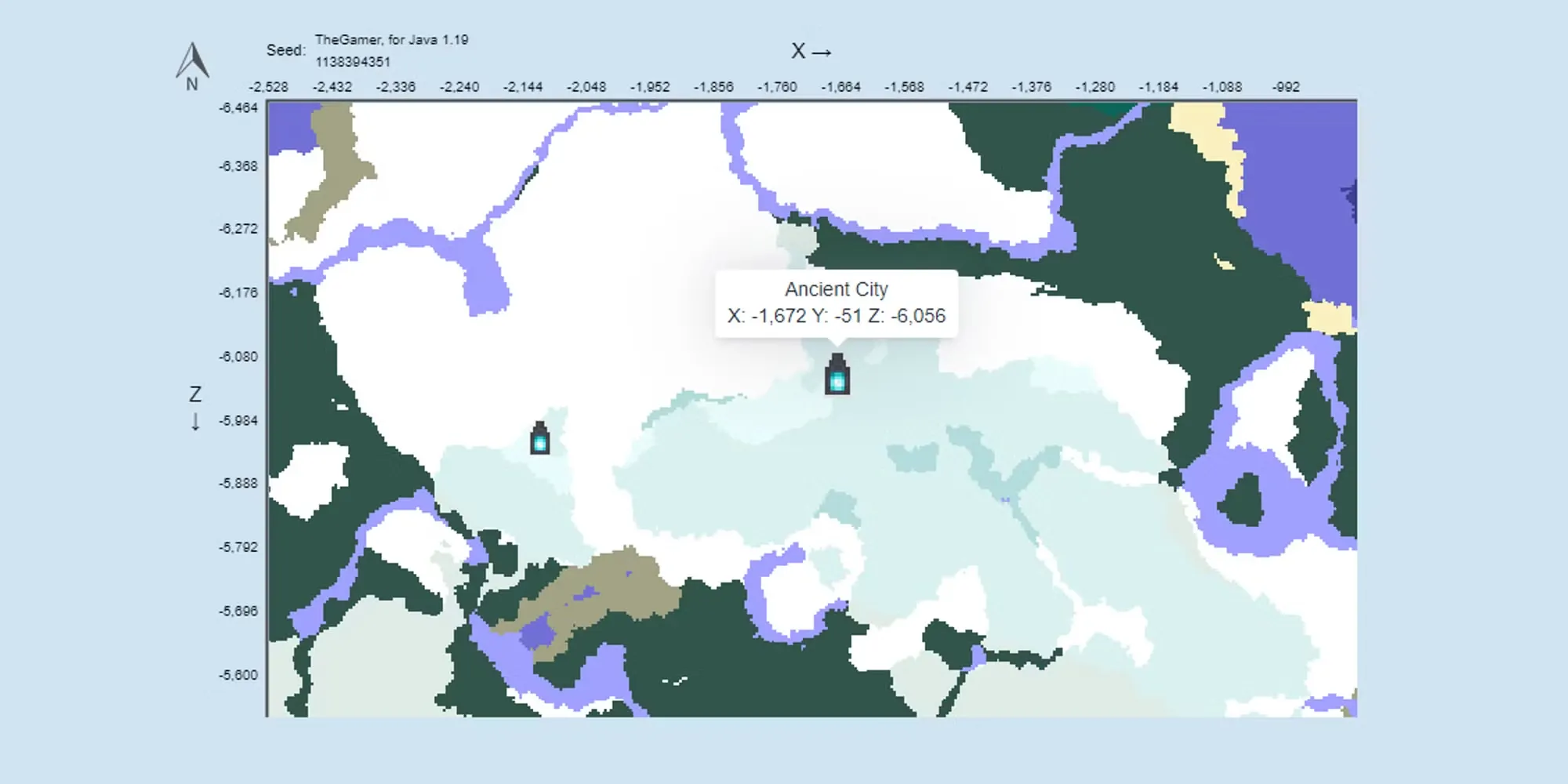Click X axis value -1,952
The image size is (1568, 784).
(x=650, y=87)
